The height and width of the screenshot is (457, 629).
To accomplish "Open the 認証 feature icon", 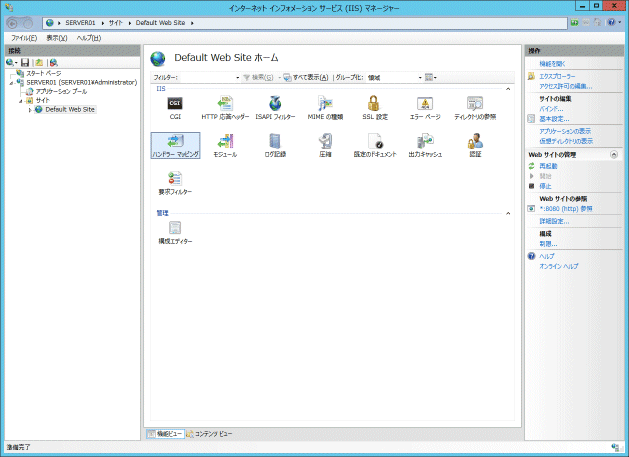I will click(475, 141).
